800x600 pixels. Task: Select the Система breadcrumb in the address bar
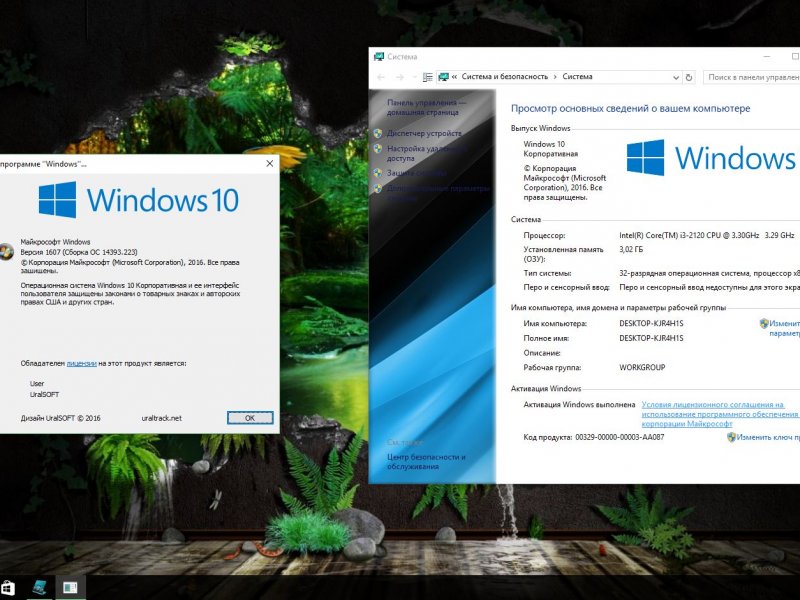(577, 77)
